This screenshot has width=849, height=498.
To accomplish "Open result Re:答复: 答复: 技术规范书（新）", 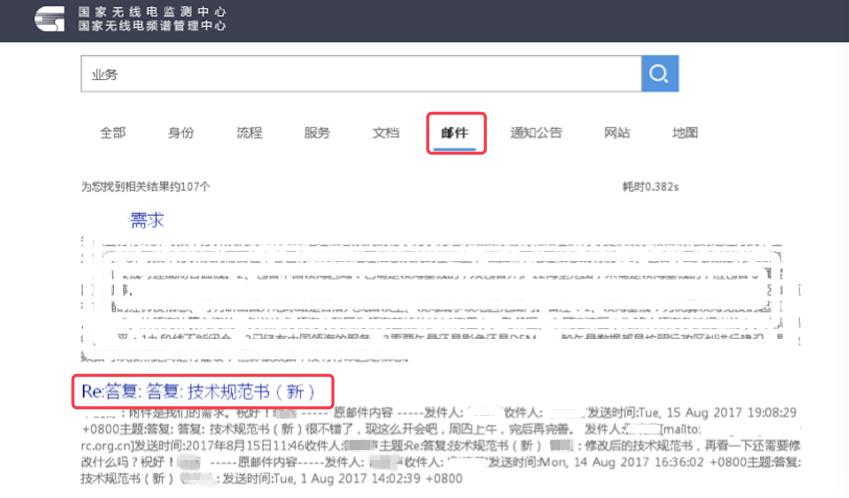I will (x=198, y=391).
